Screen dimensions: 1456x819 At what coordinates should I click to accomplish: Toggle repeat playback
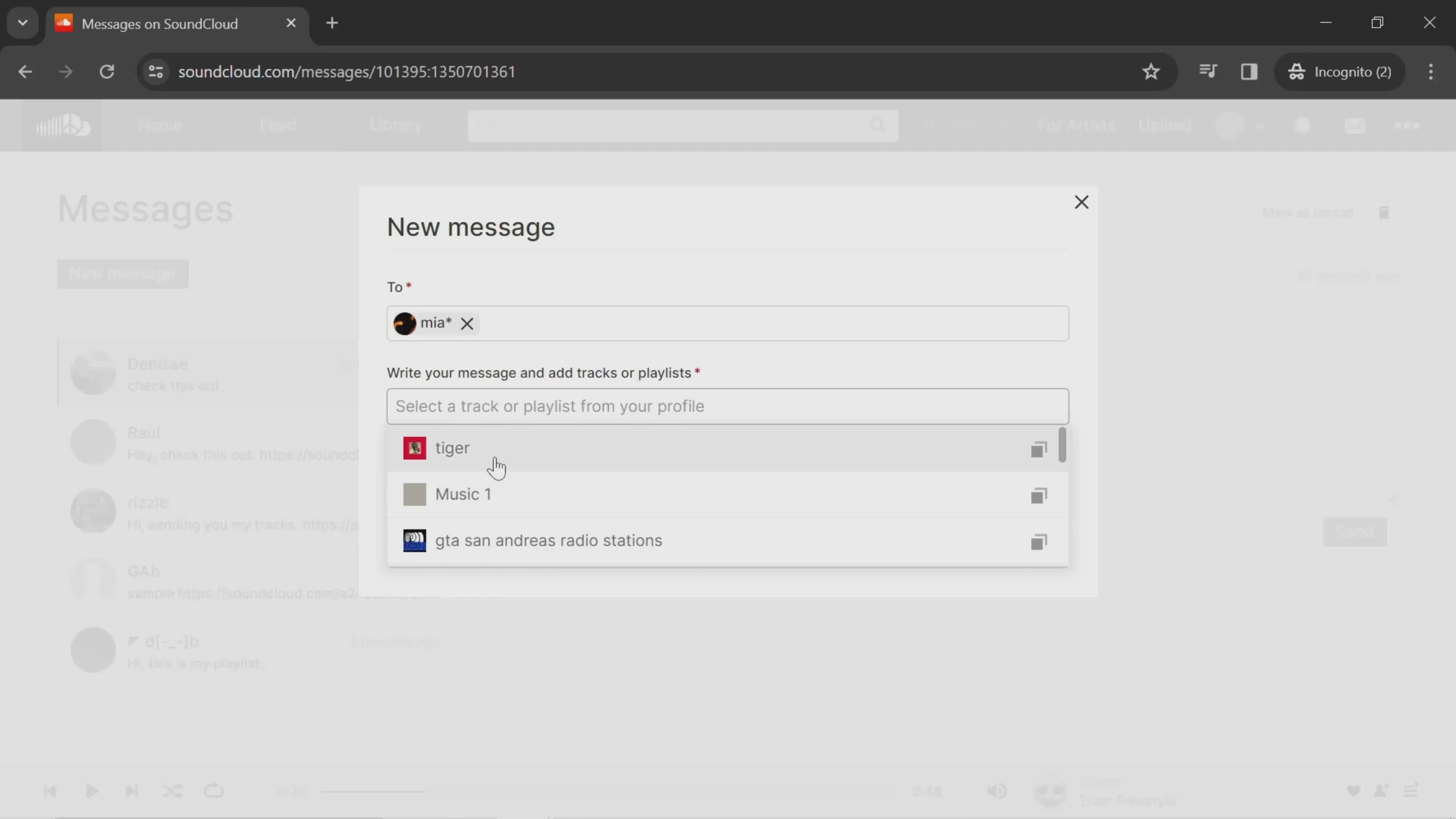click(x=213, y=791)
